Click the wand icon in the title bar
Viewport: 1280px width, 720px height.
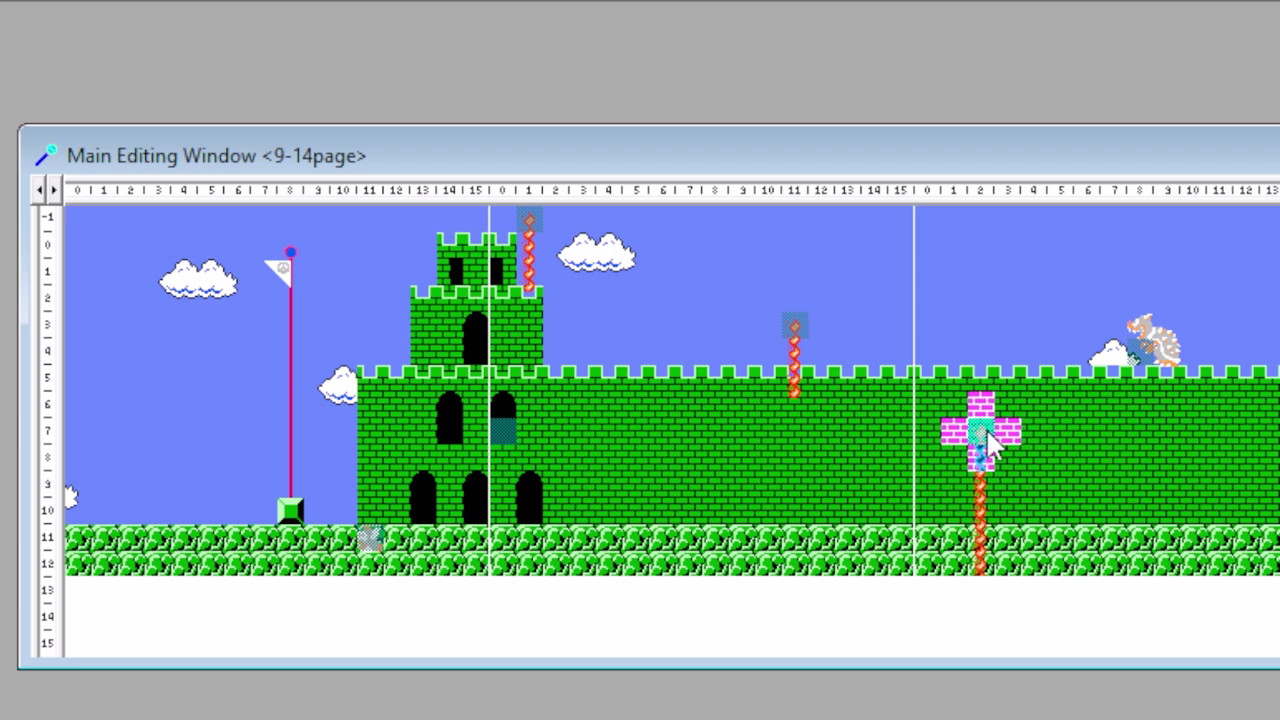46,155
